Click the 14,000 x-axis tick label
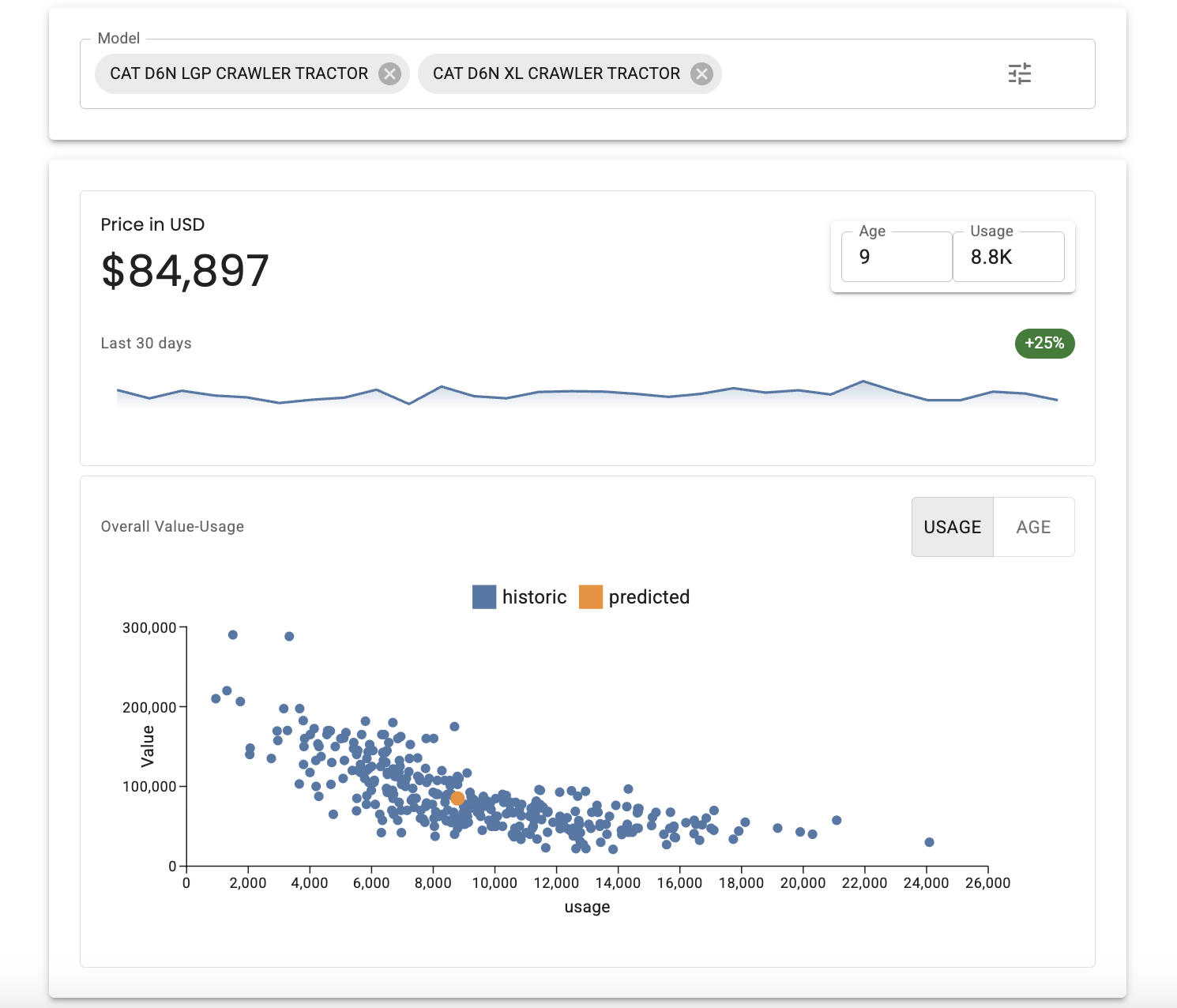This screenshot has height=1008, width=1177. click(x=618, y=883)
